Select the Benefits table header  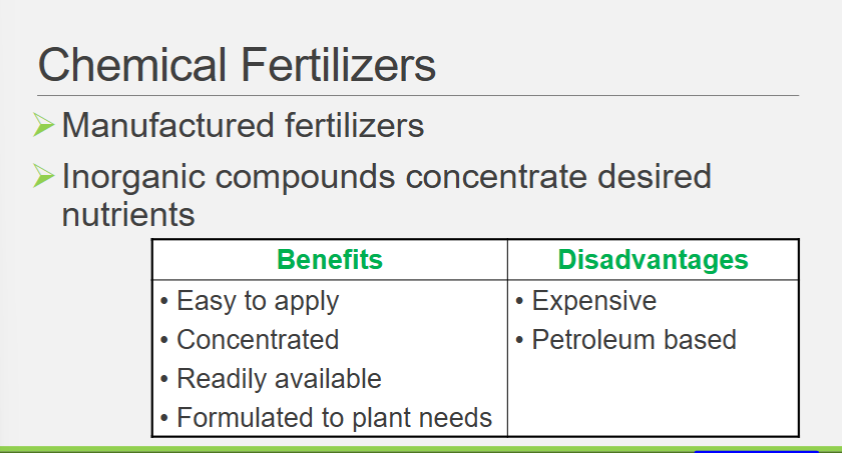[329, 260]
